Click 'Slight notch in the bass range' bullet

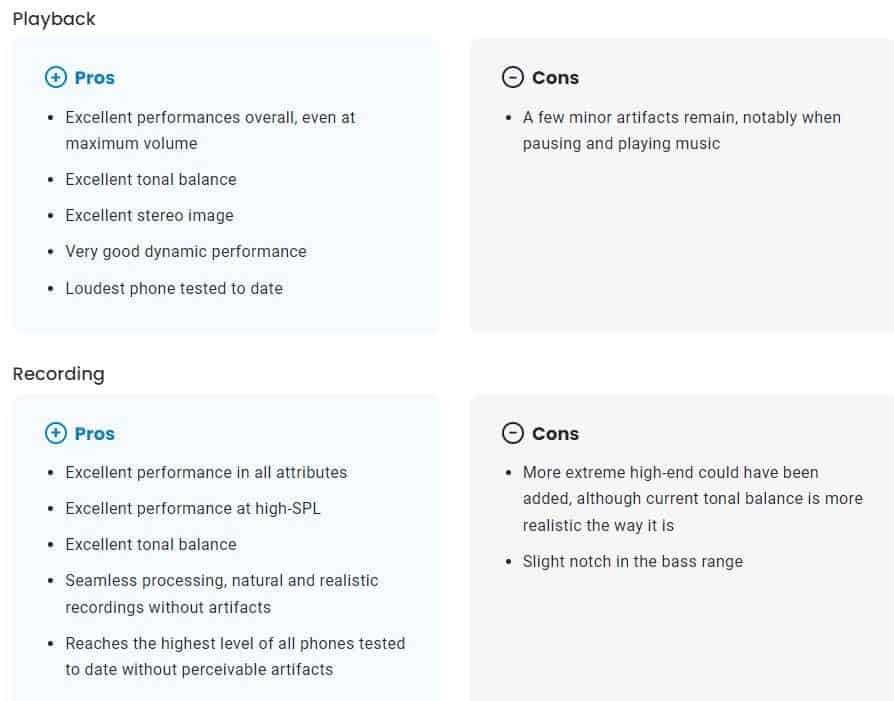633,561
